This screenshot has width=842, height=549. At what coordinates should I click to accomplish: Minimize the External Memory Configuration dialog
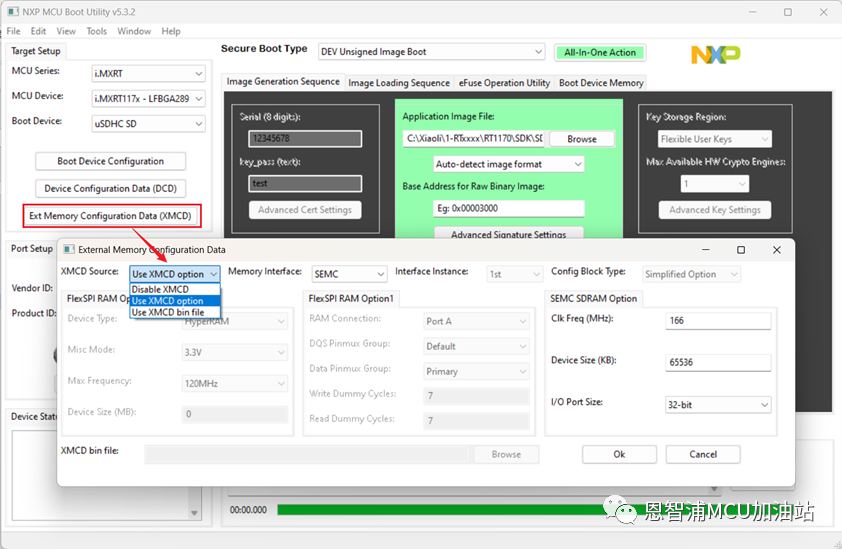pos(706,250)
